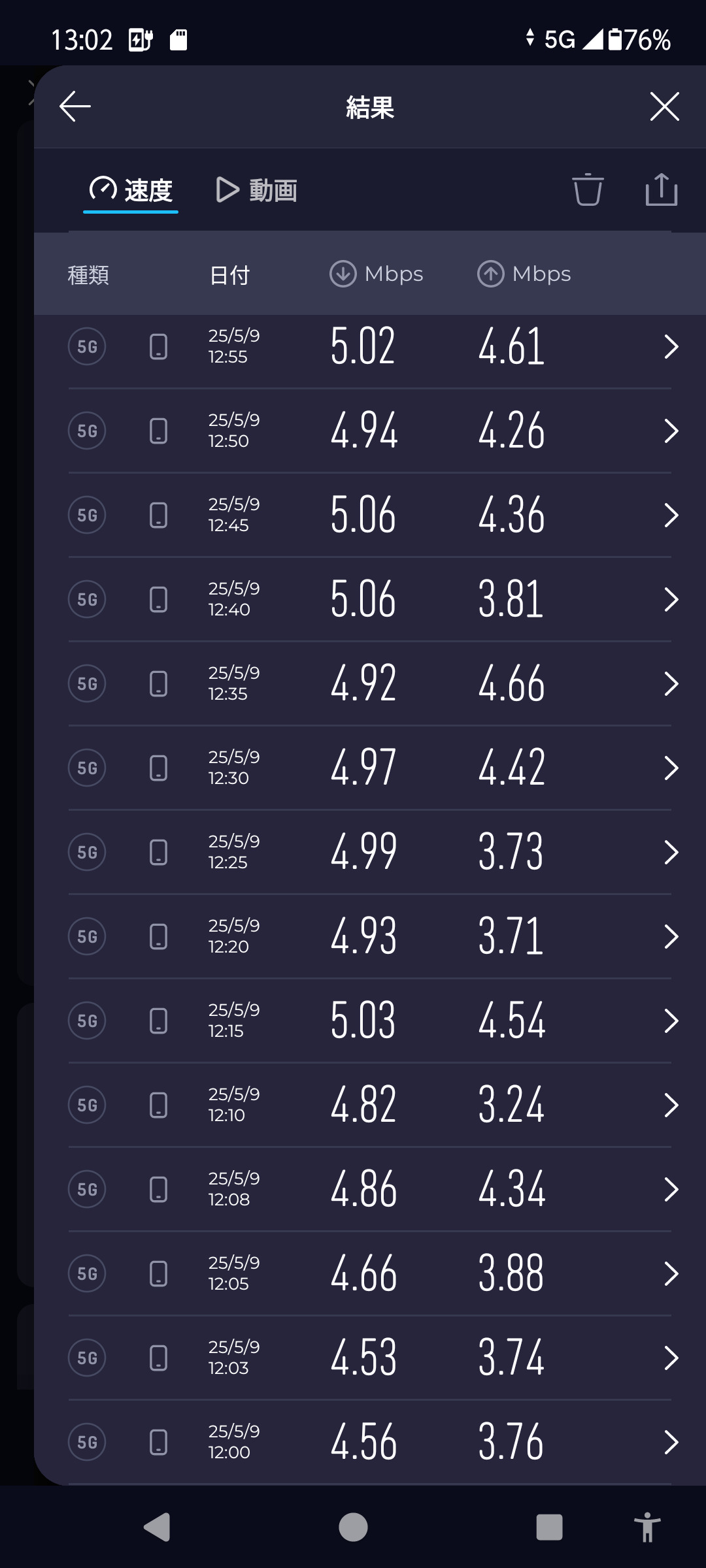Switch to the 動画 tab
Image resolution: width=706 pixels, height=1568 pixels.
coord(257,191)
